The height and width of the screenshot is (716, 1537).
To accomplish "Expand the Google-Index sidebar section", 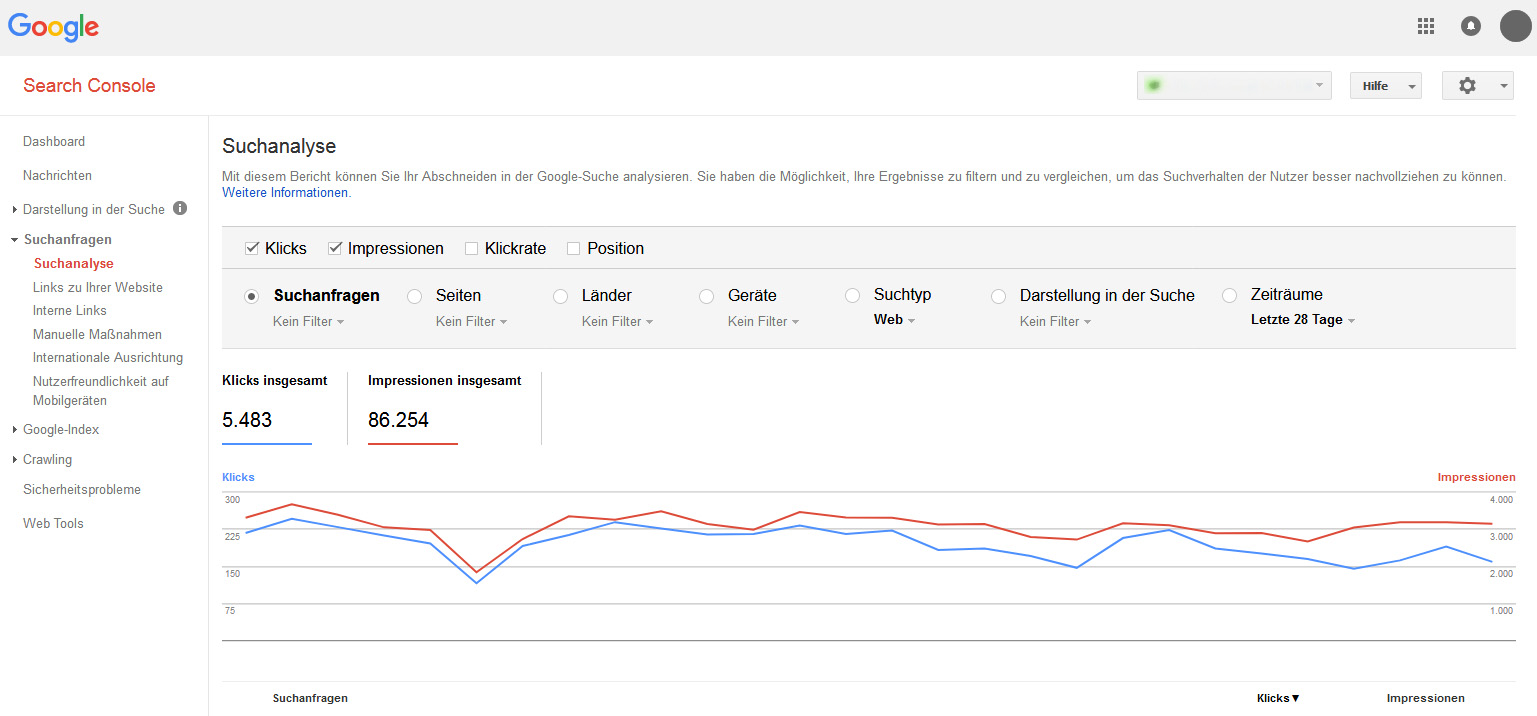I will [x=60, y=430].
